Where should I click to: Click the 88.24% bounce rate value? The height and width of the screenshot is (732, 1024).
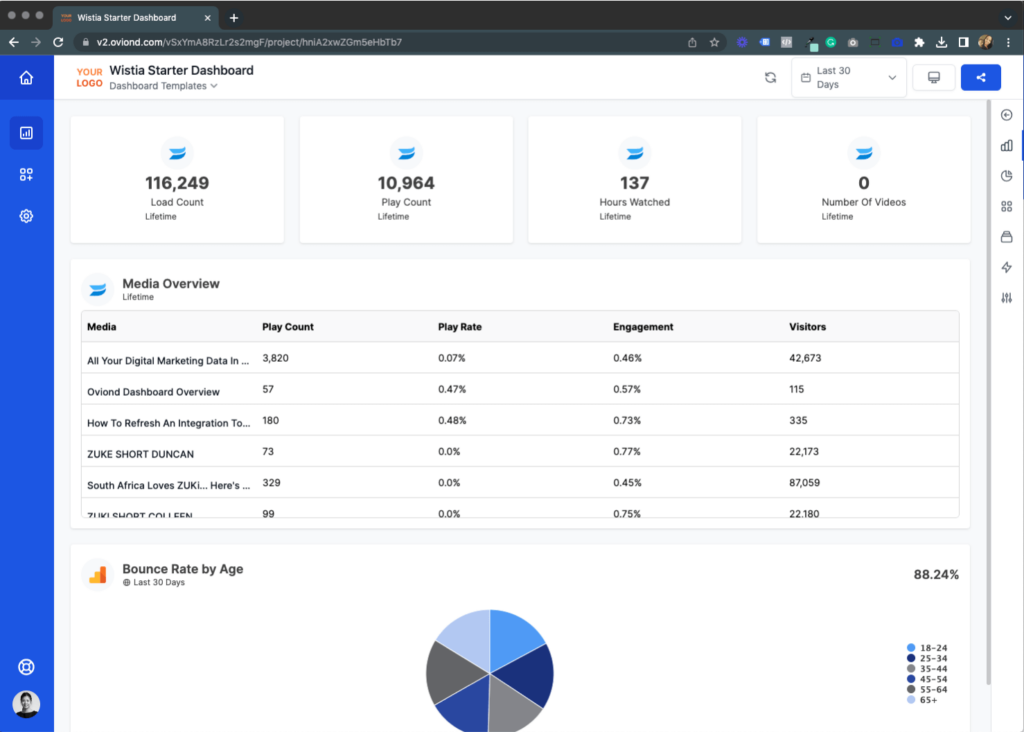pyautogui.click(x=936, y=575)
